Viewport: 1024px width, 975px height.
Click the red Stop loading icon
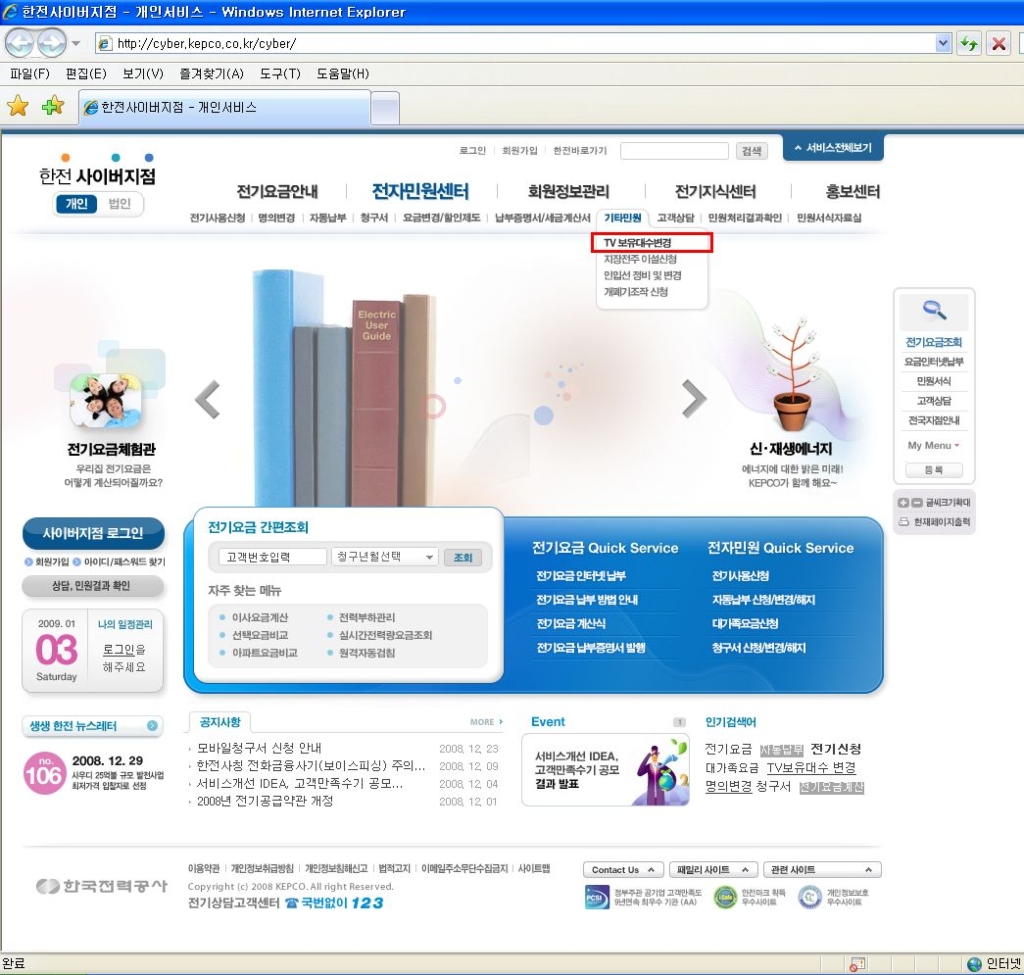(x=999, y=44)
